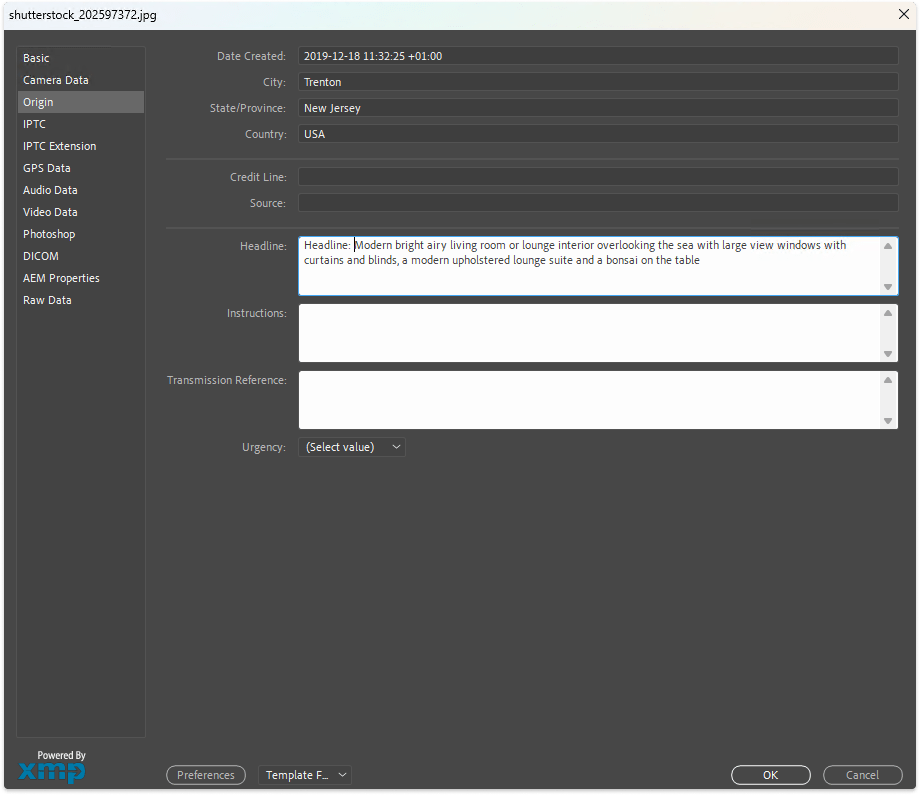Screen dimensions: 920x795
Task: Click into the City field
Action: pyautogui.click(x=597, y=82)
